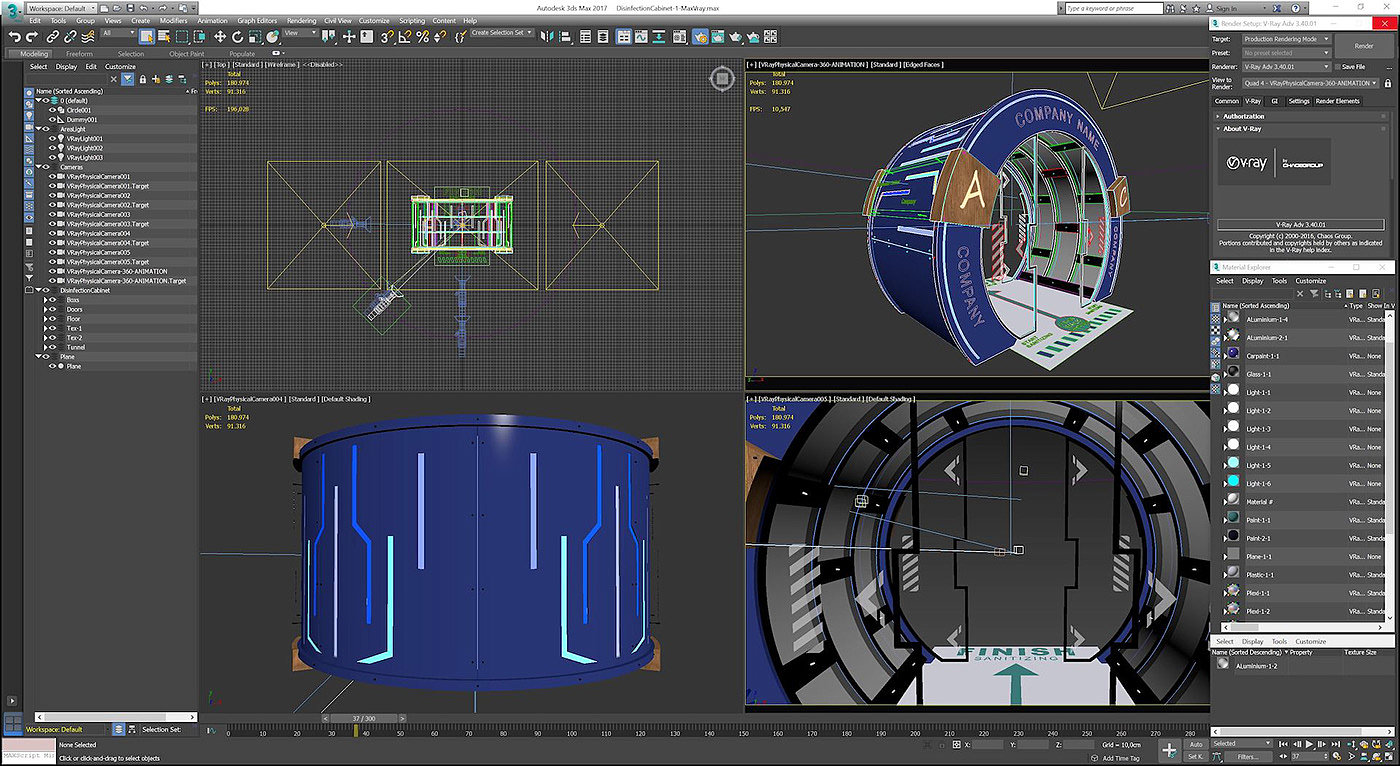Expand the Authorization rollout
The width and height of the screenshot is (1400, 766).
(1244, 116)
